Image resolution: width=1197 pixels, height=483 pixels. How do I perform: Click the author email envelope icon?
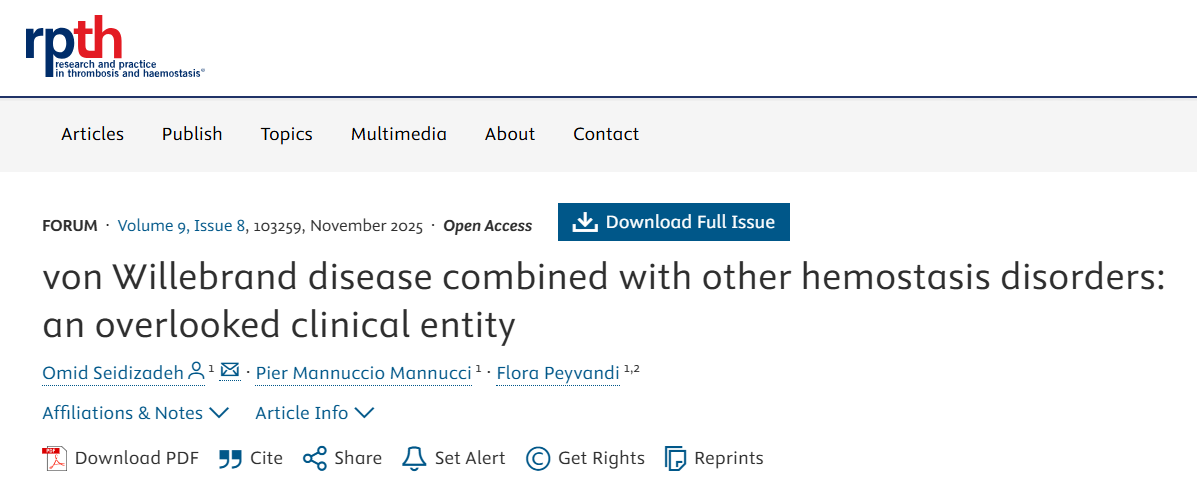pyautogui.click(x=230, y=371)
